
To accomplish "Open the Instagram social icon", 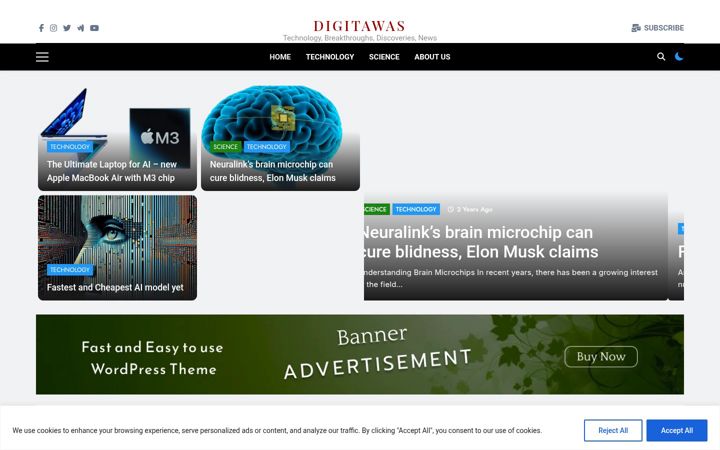I will [x=54, y=28].
